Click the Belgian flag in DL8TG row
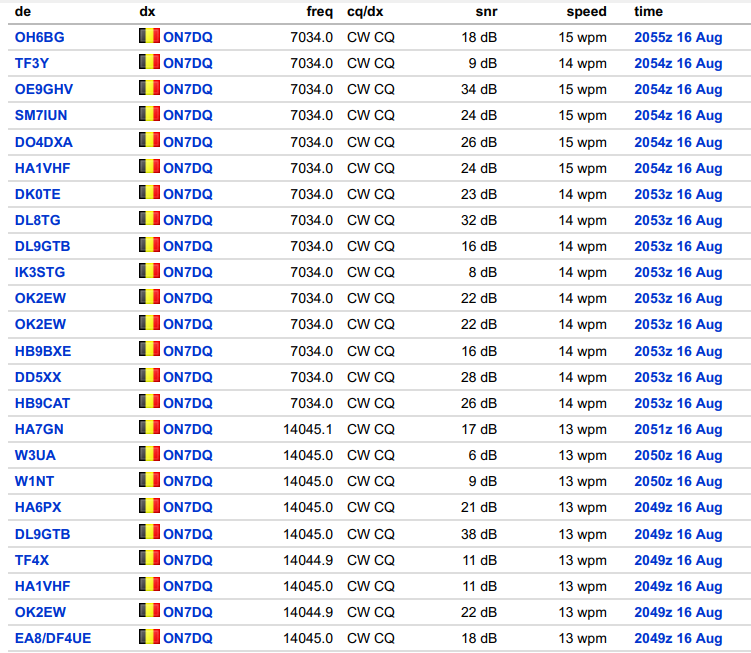Viewport: 751px width, 653px height. [x=149, y=218]
